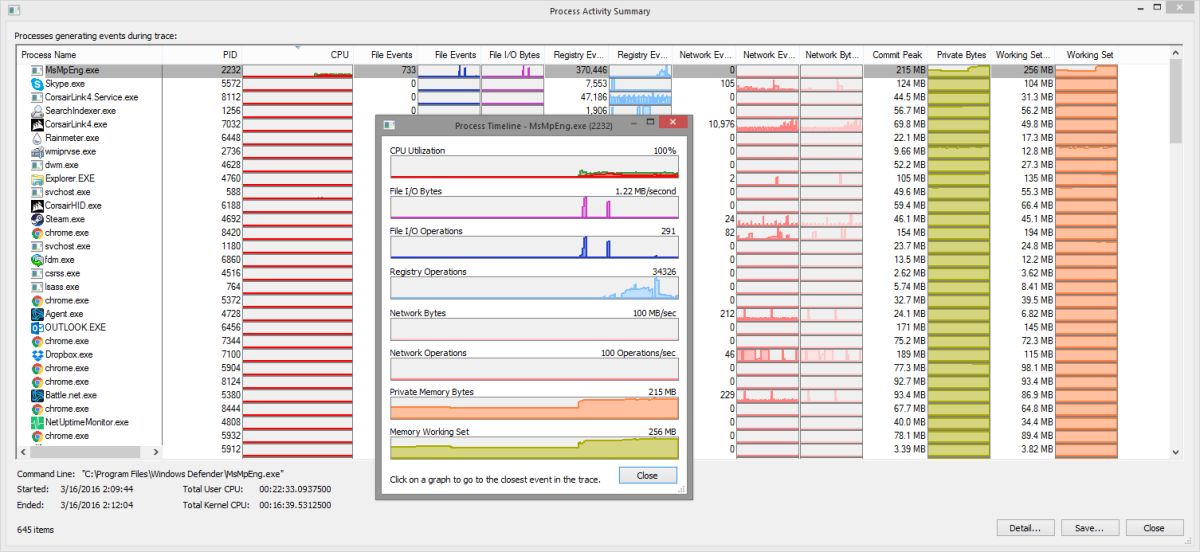
Task: Select the MsMpEng.exe process icon
Action: point(36,71)
